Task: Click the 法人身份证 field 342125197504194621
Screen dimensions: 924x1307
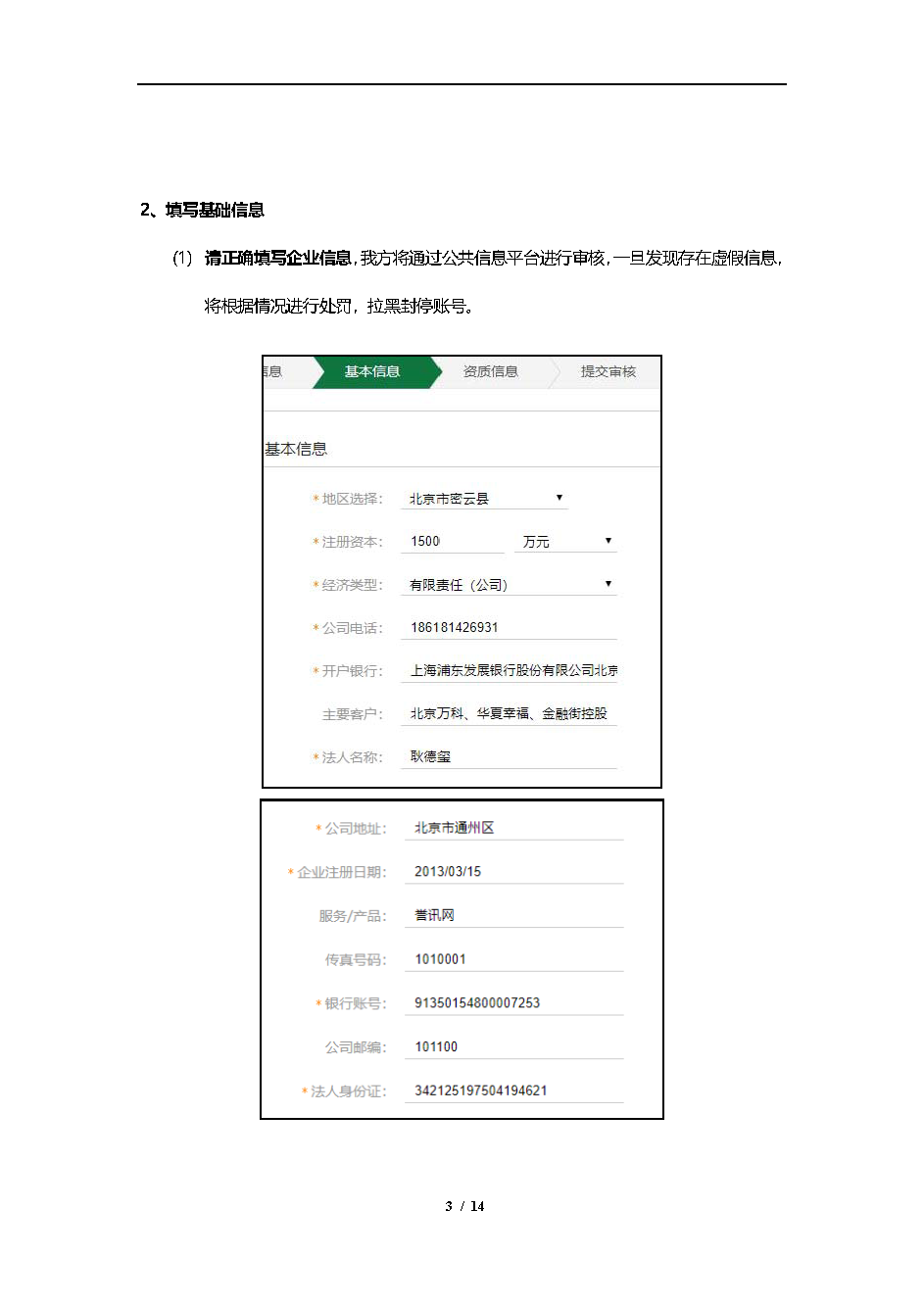Action: click(x=513, y=1091)
